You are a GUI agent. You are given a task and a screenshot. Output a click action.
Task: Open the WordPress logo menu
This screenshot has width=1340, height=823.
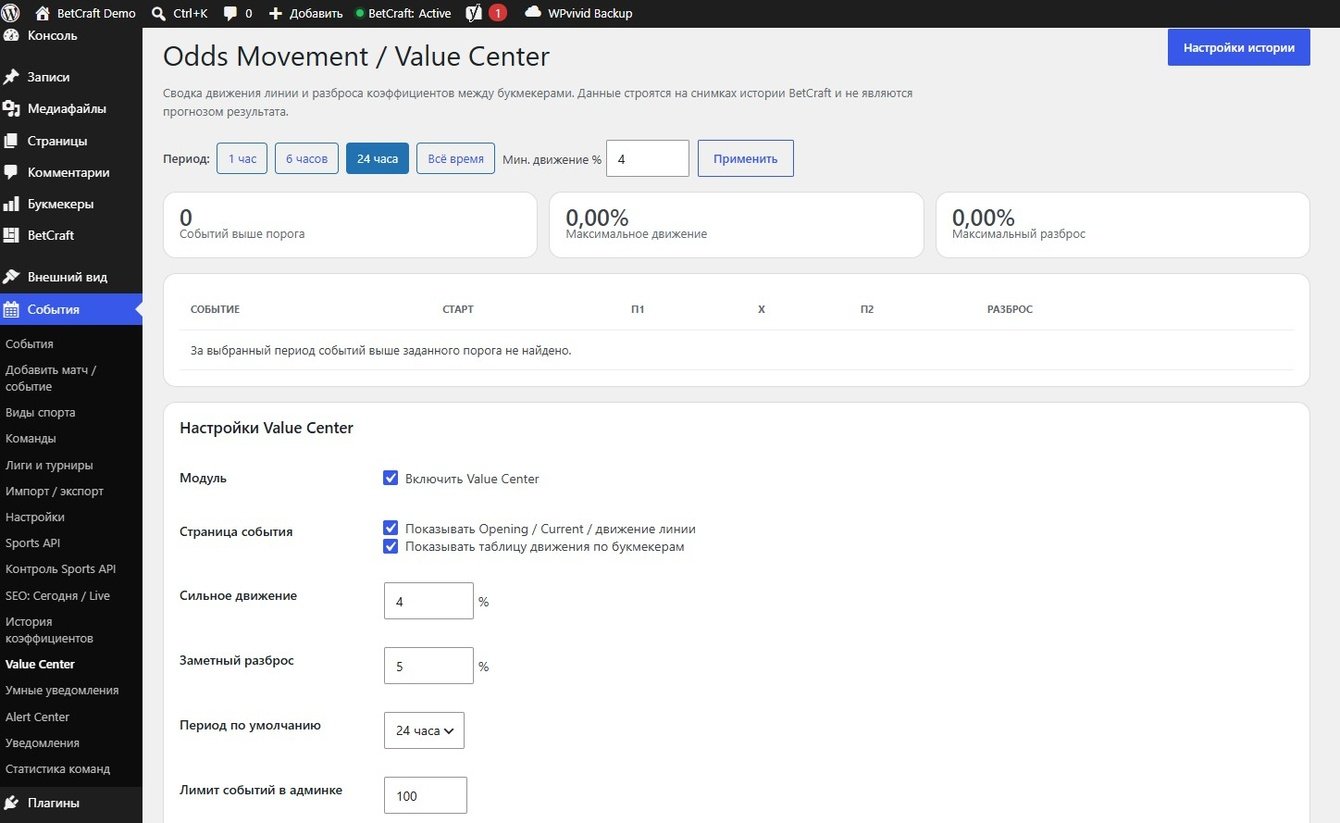[x=11, y=13]
